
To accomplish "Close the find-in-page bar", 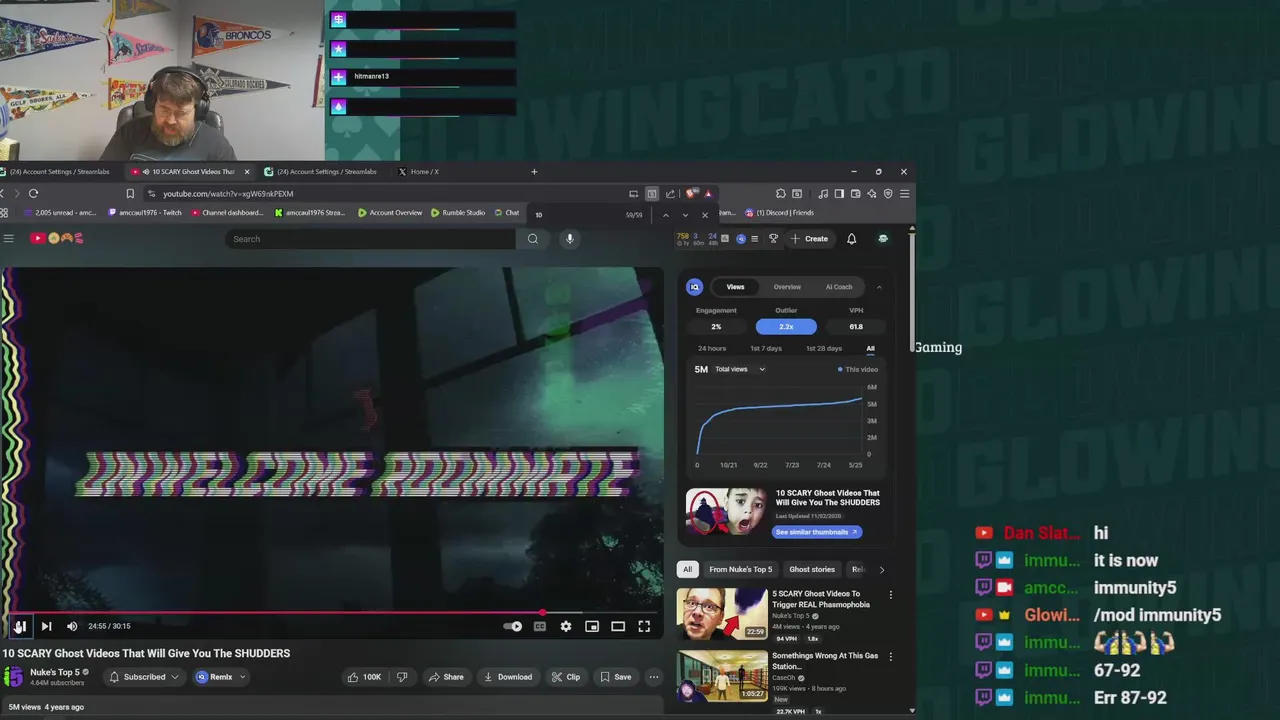I will [x=705, y=215].
